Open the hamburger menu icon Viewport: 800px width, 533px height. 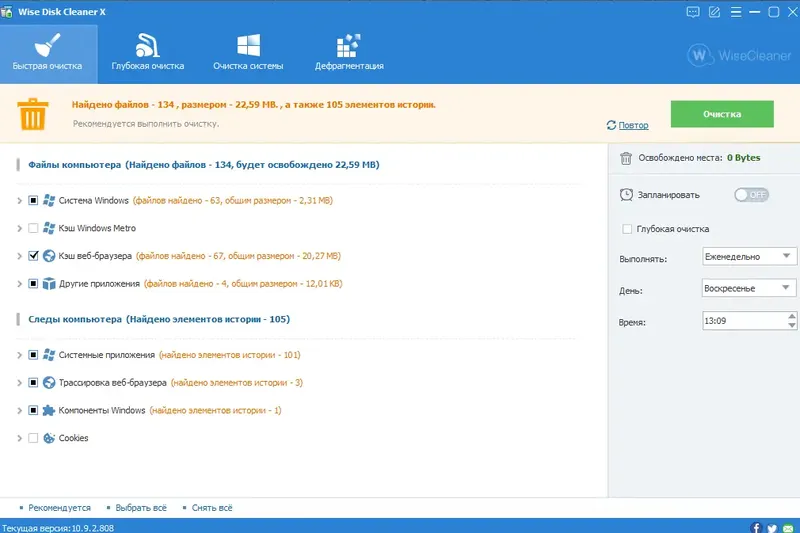click(x=736, y=12)
